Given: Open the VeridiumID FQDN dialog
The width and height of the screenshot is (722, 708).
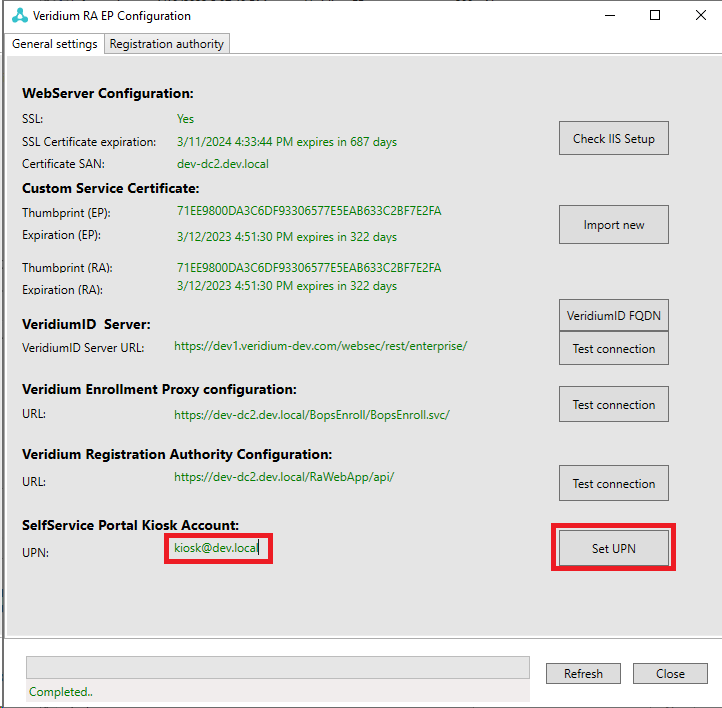Looking at the screenshot, I should 613,316.
